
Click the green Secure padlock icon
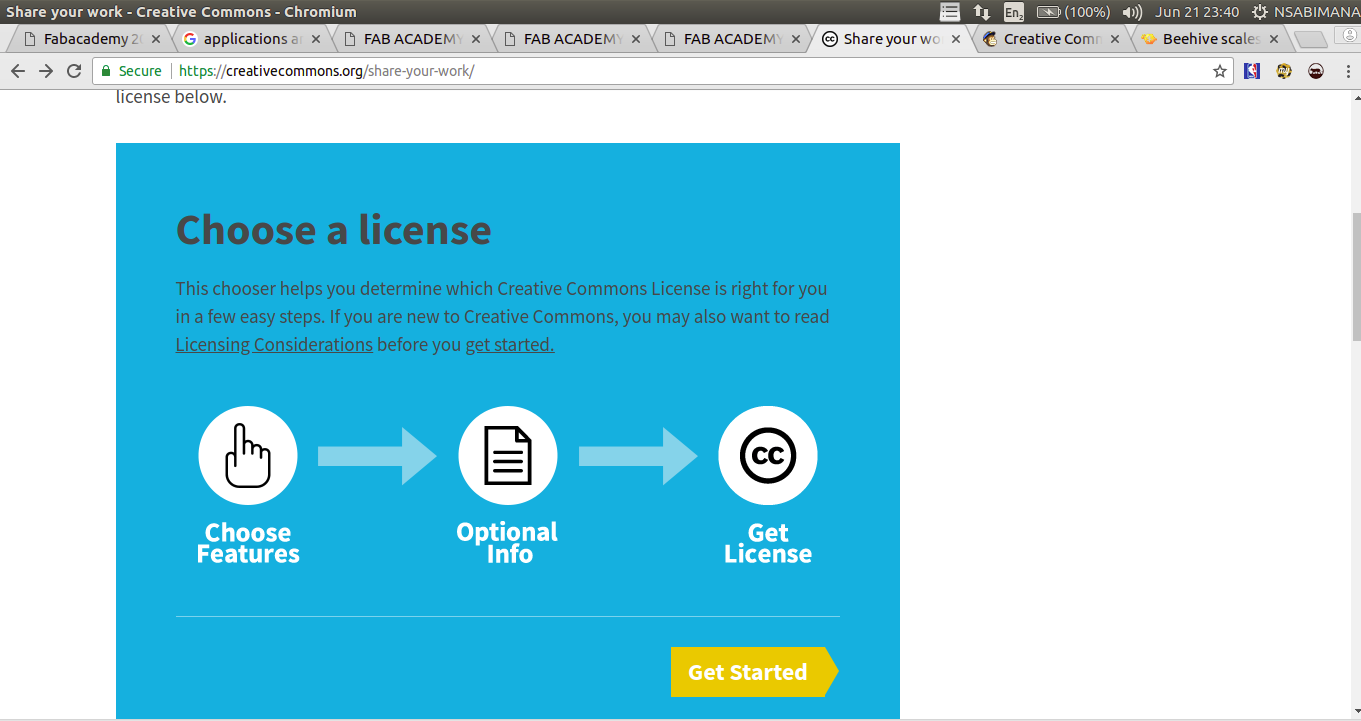[x=107, y=71]
